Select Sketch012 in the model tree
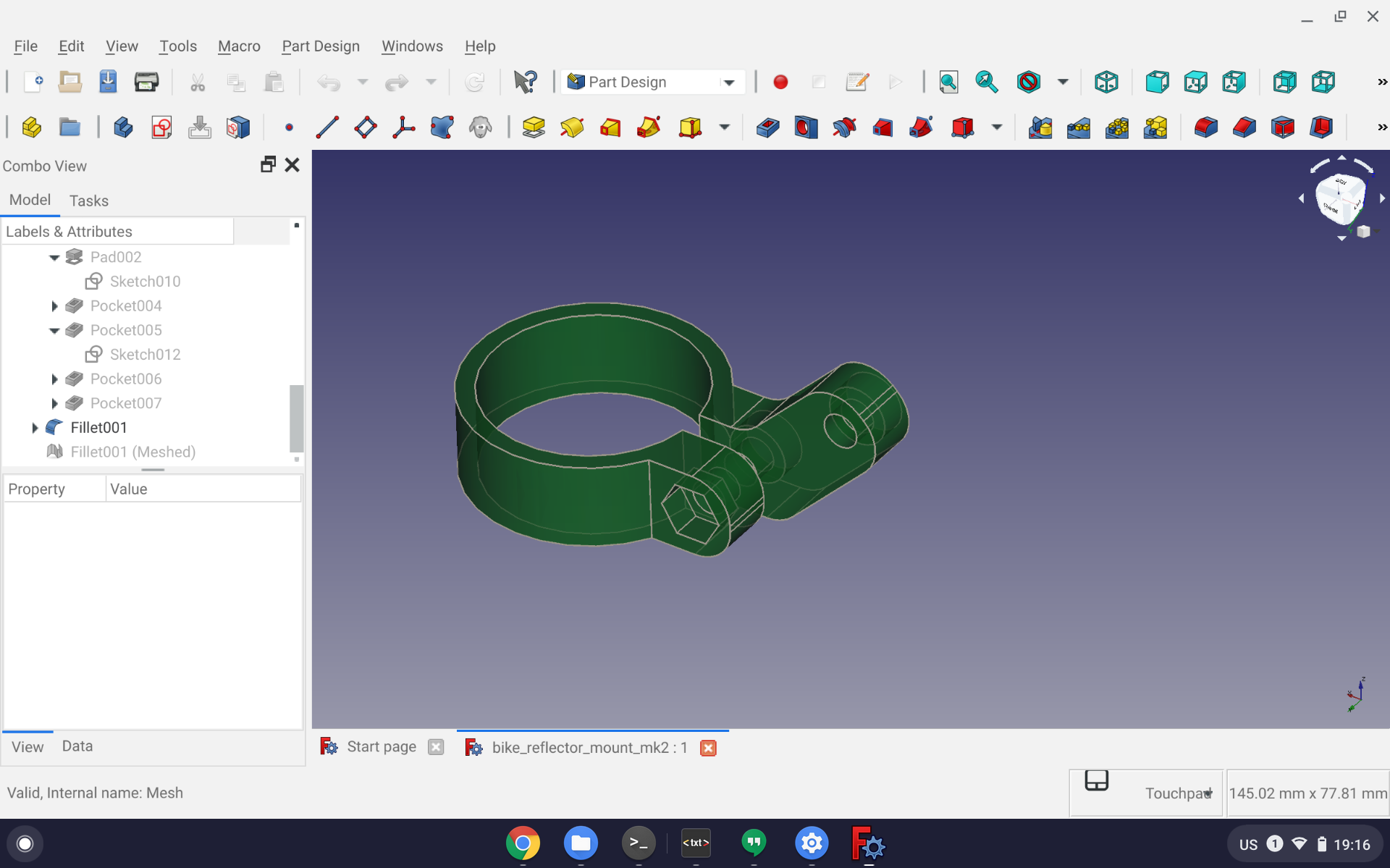 pos(145,355)
